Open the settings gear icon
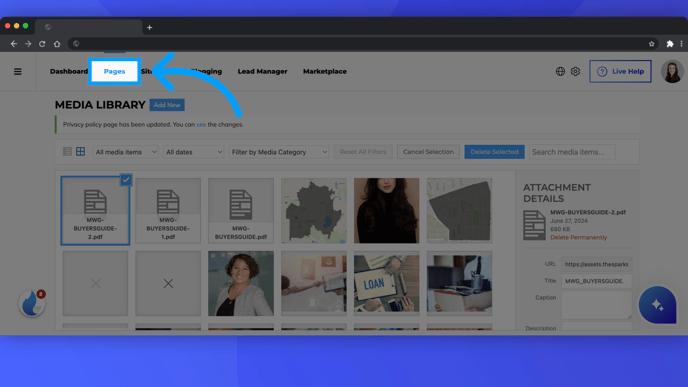The image size is (688, 387). point(575,71)
